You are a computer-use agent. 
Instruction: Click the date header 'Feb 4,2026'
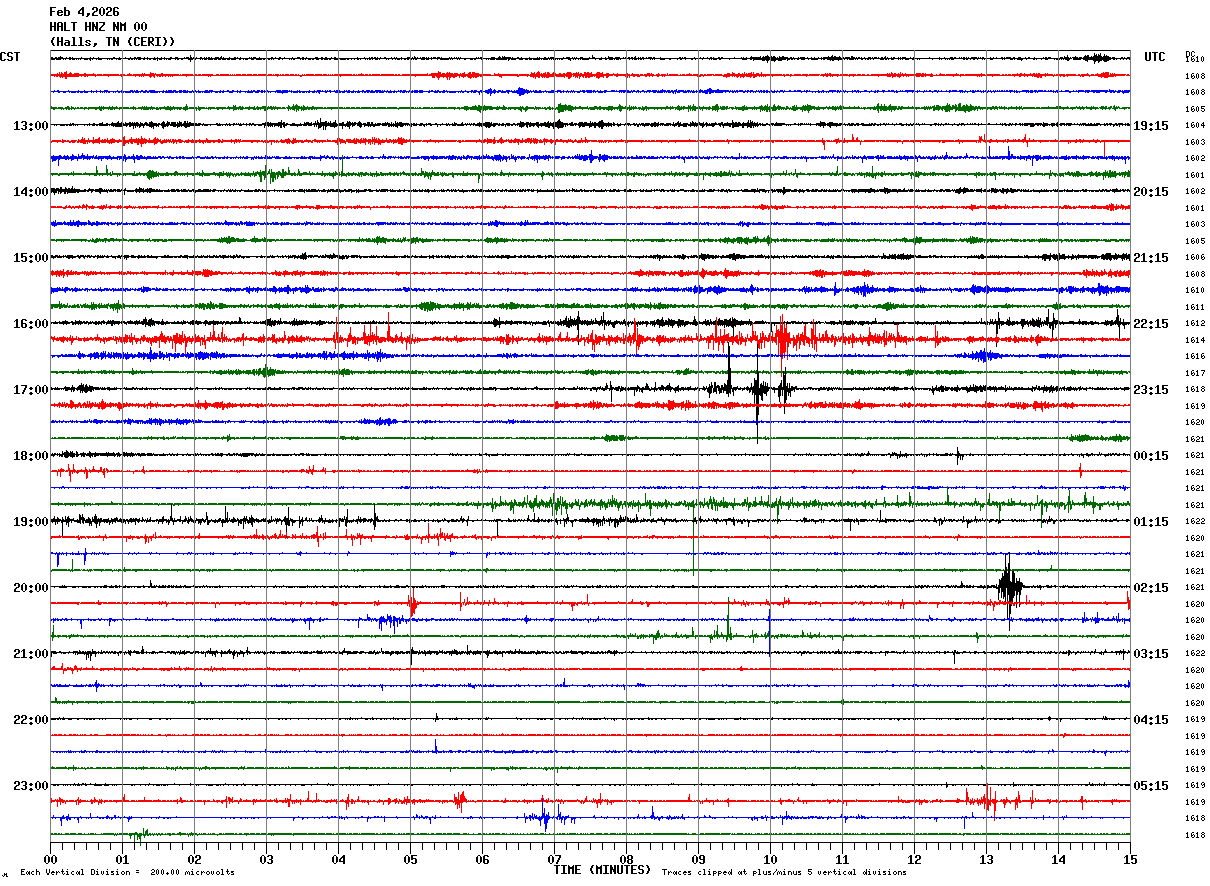[x=84, y=12]
